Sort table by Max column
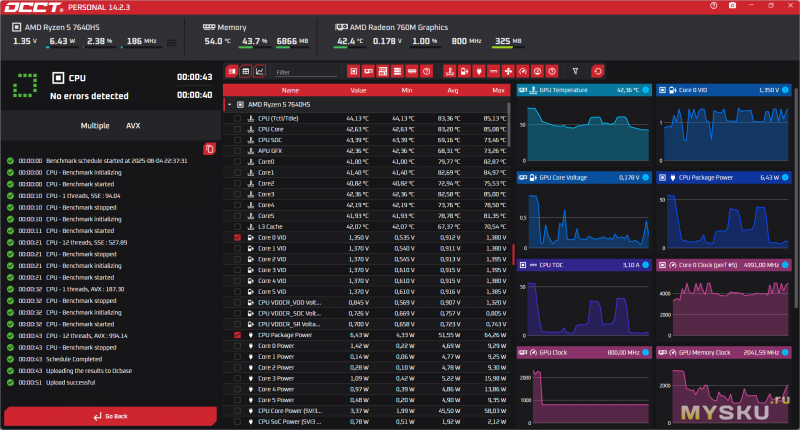Image resolution: width=800 pixels, height=430 pixels. (498, 90)
